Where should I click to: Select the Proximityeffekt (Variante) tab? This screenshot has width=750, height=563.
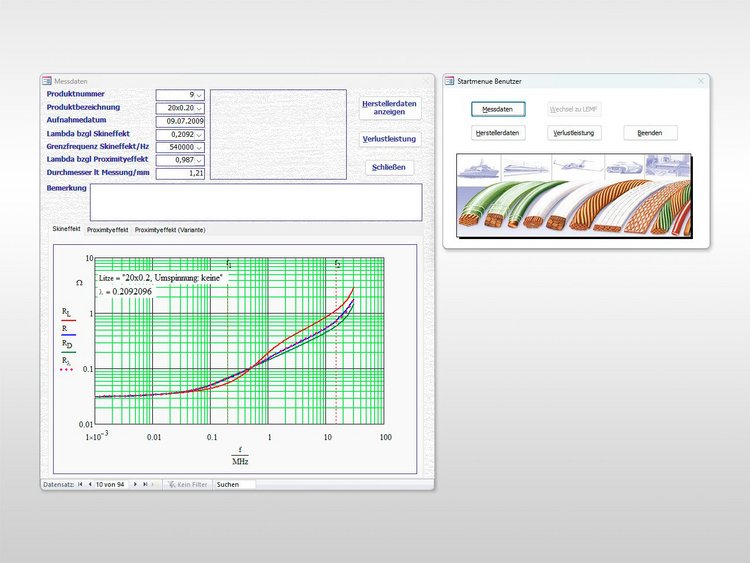(x=170, y=229)
